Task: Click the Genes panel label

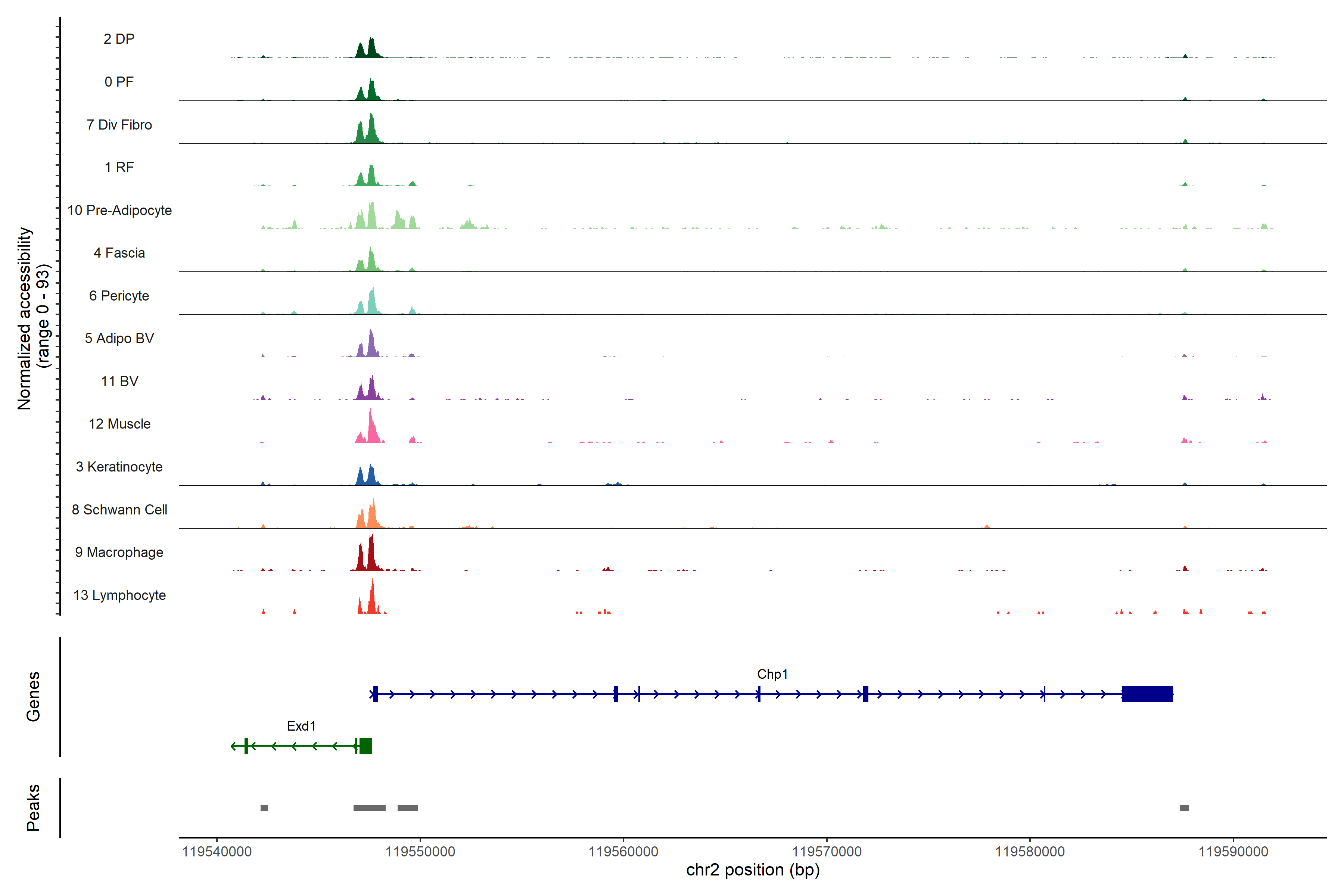Action: coord(33,696)
